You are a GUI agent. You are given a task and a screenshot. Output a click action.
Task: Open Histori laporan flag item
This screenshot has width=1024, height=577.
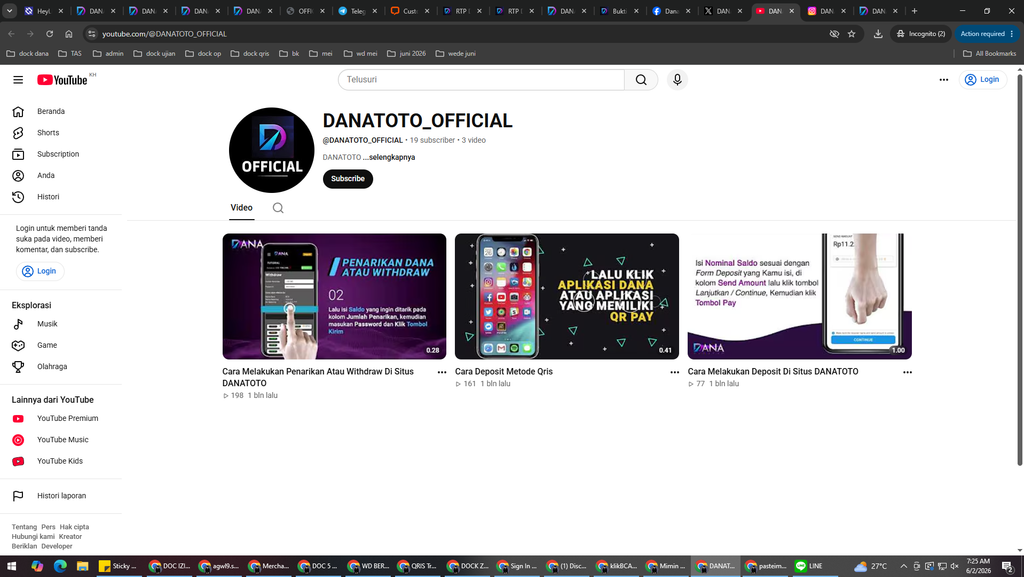(61, 496)
